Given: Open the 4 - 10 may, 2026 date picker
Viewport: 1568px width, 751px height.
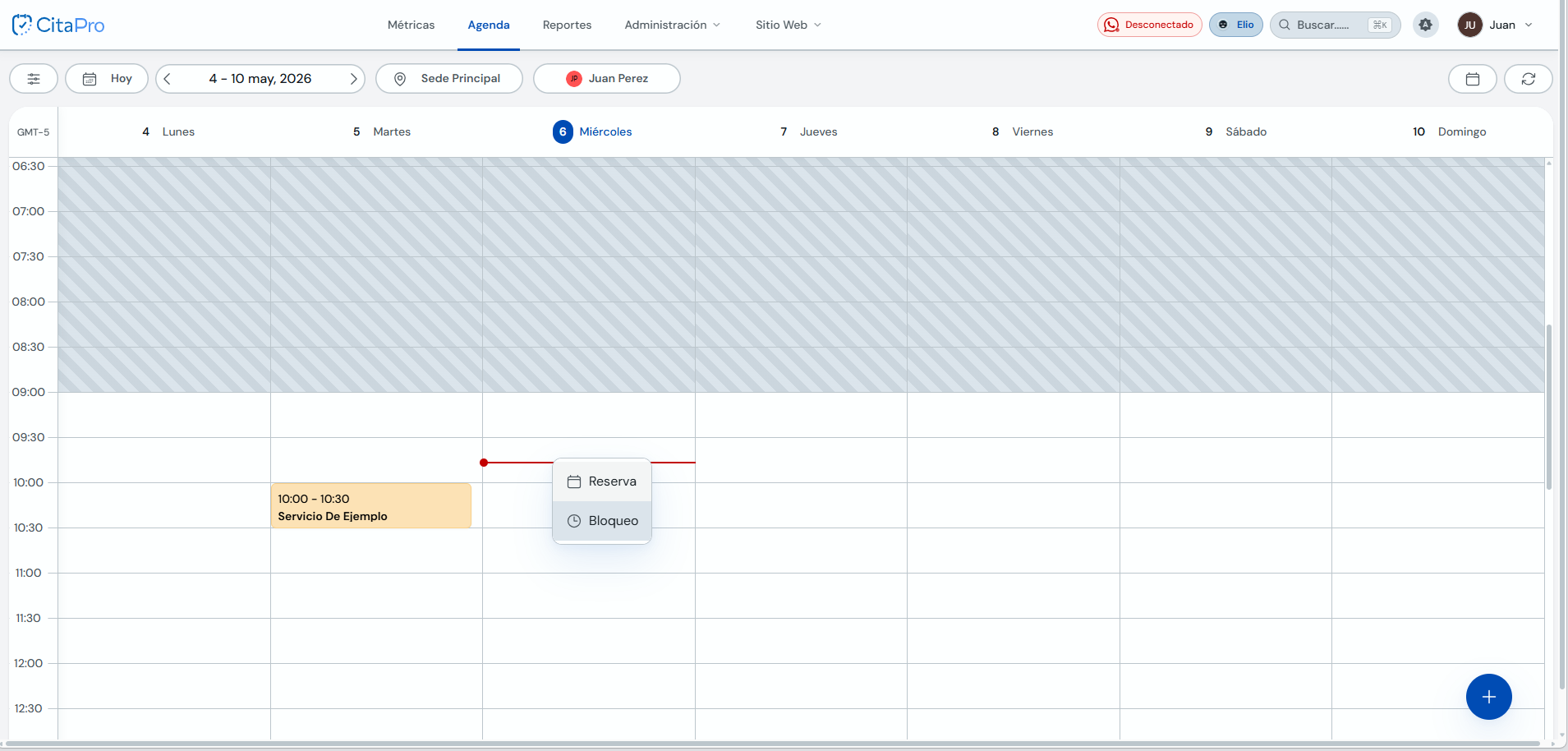Looking at the screenshot, I should [x=260, y=79].
